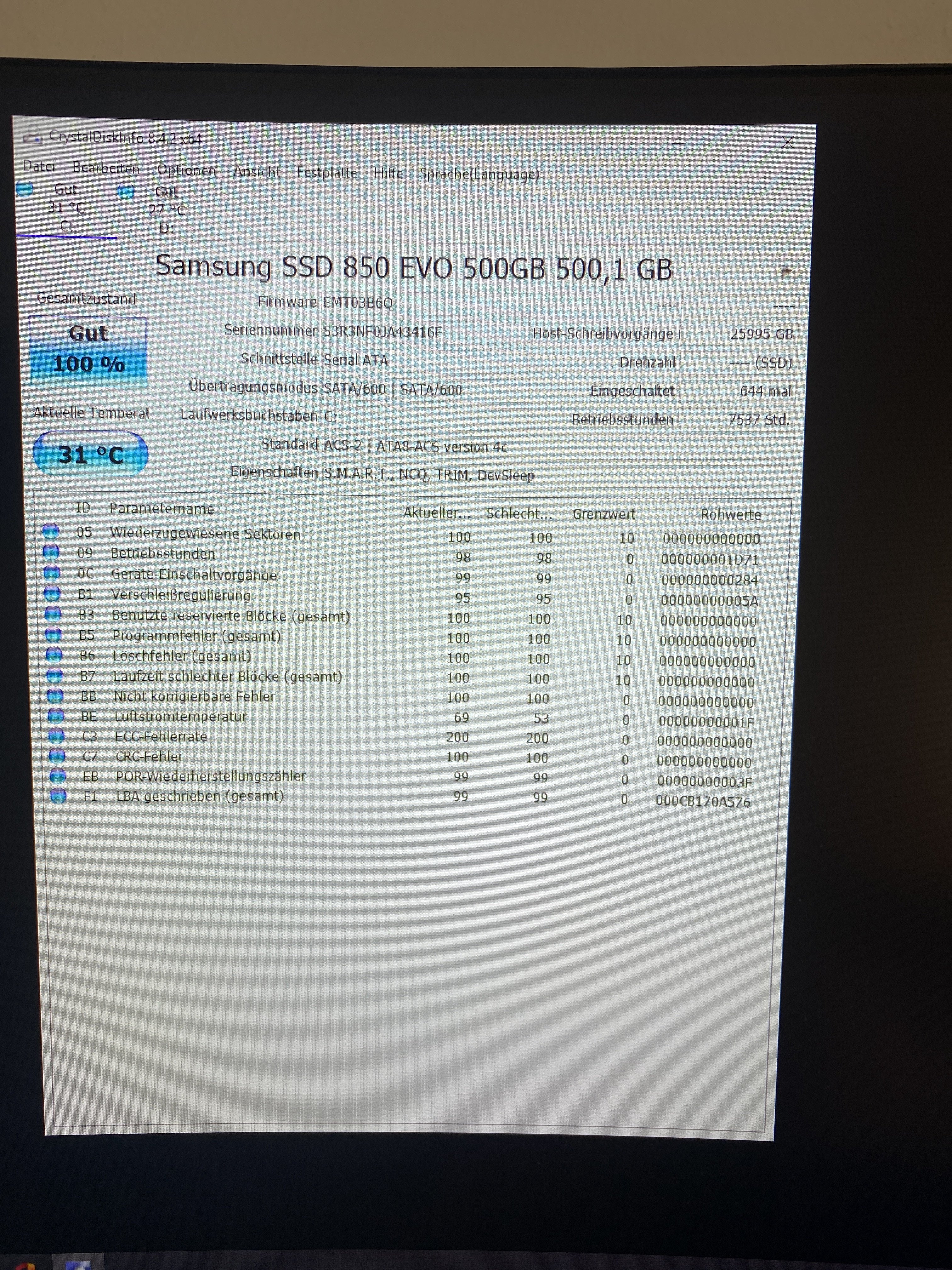Click the Rohwerte column header
The image size is (952, 1270).
point(730,515)
